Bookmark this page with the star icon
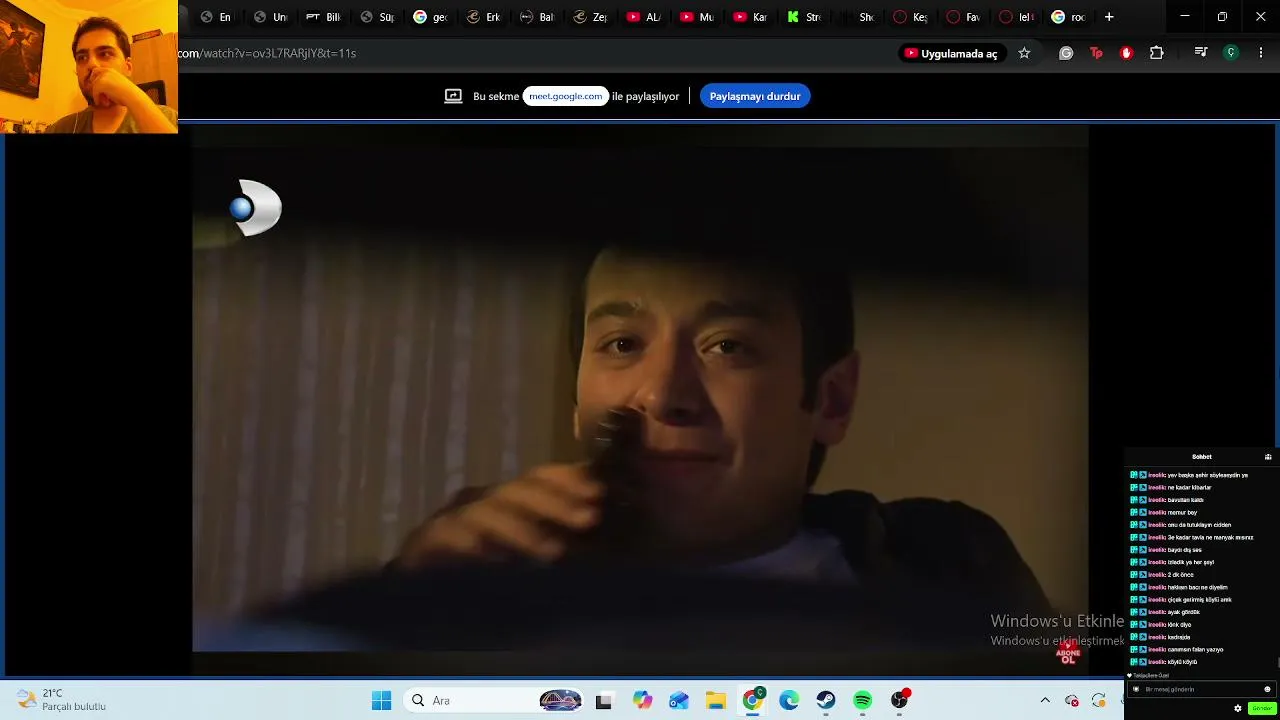Viewport: 1280px width, 720px height. [1024, 53]
